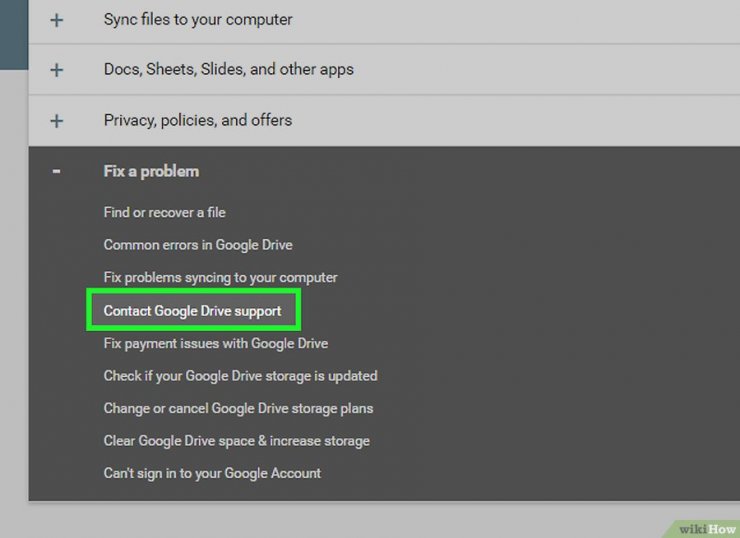Open 'Sync files to your computer' section

click(198, 20)
